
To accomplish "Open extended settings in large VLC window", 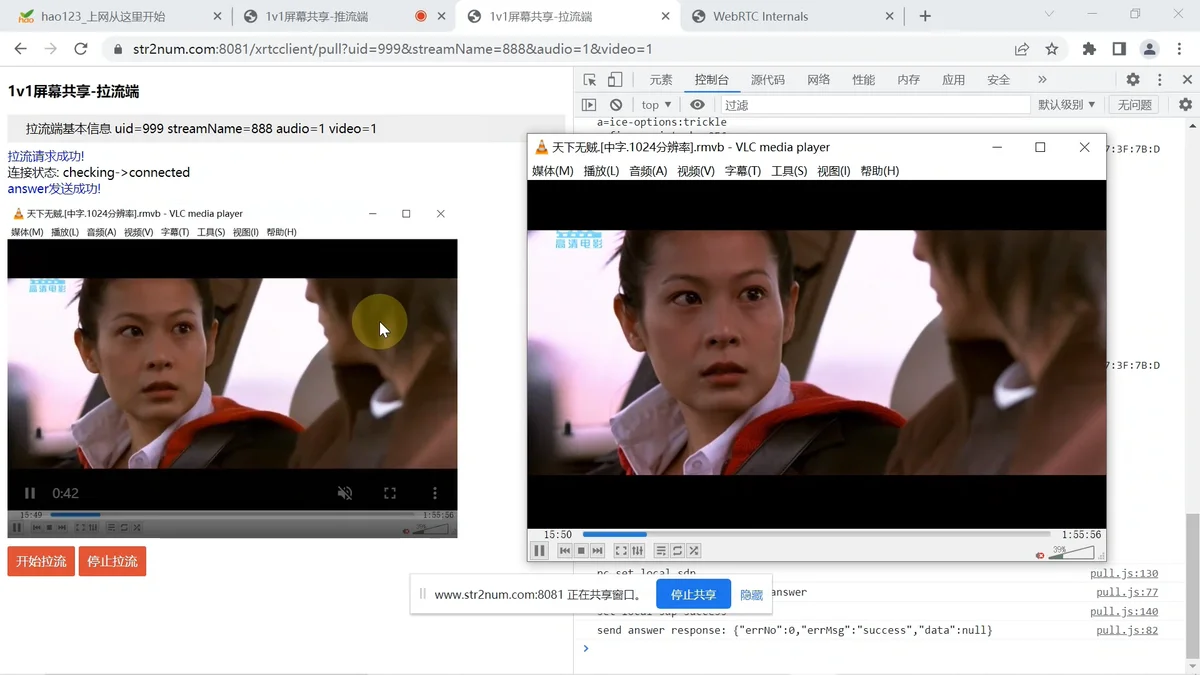I will (637, 551).
